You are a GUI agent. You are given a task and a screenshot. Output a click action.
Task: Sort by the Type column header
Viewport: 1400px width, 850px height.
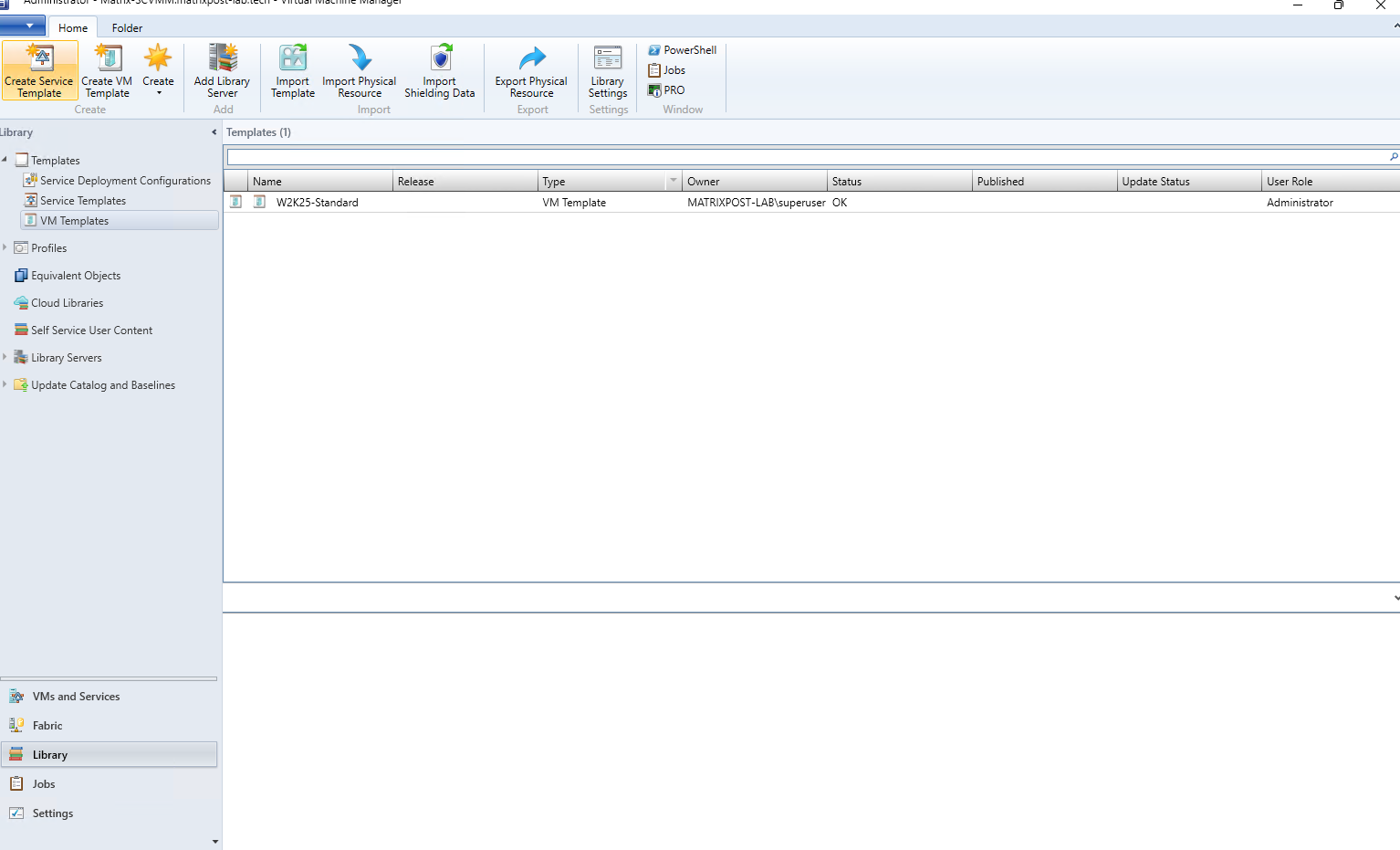click(x=602, y=182)
